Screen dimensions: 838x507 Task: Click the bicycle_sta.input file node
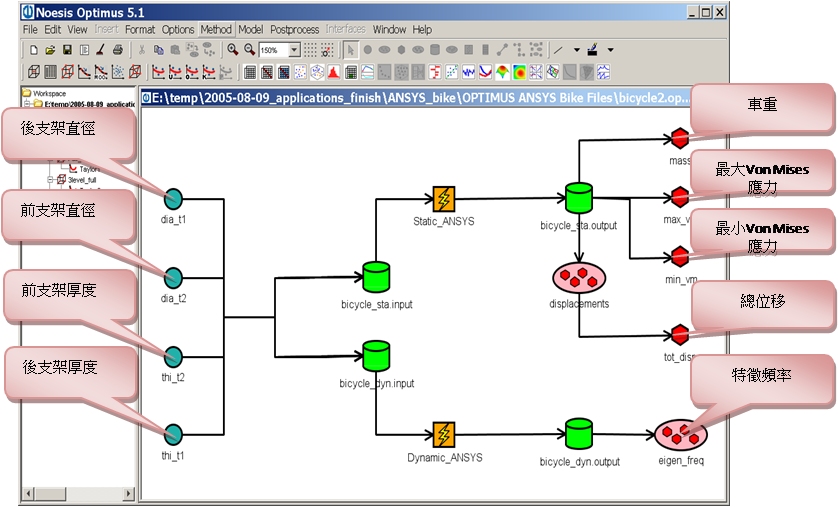[376, 277]
